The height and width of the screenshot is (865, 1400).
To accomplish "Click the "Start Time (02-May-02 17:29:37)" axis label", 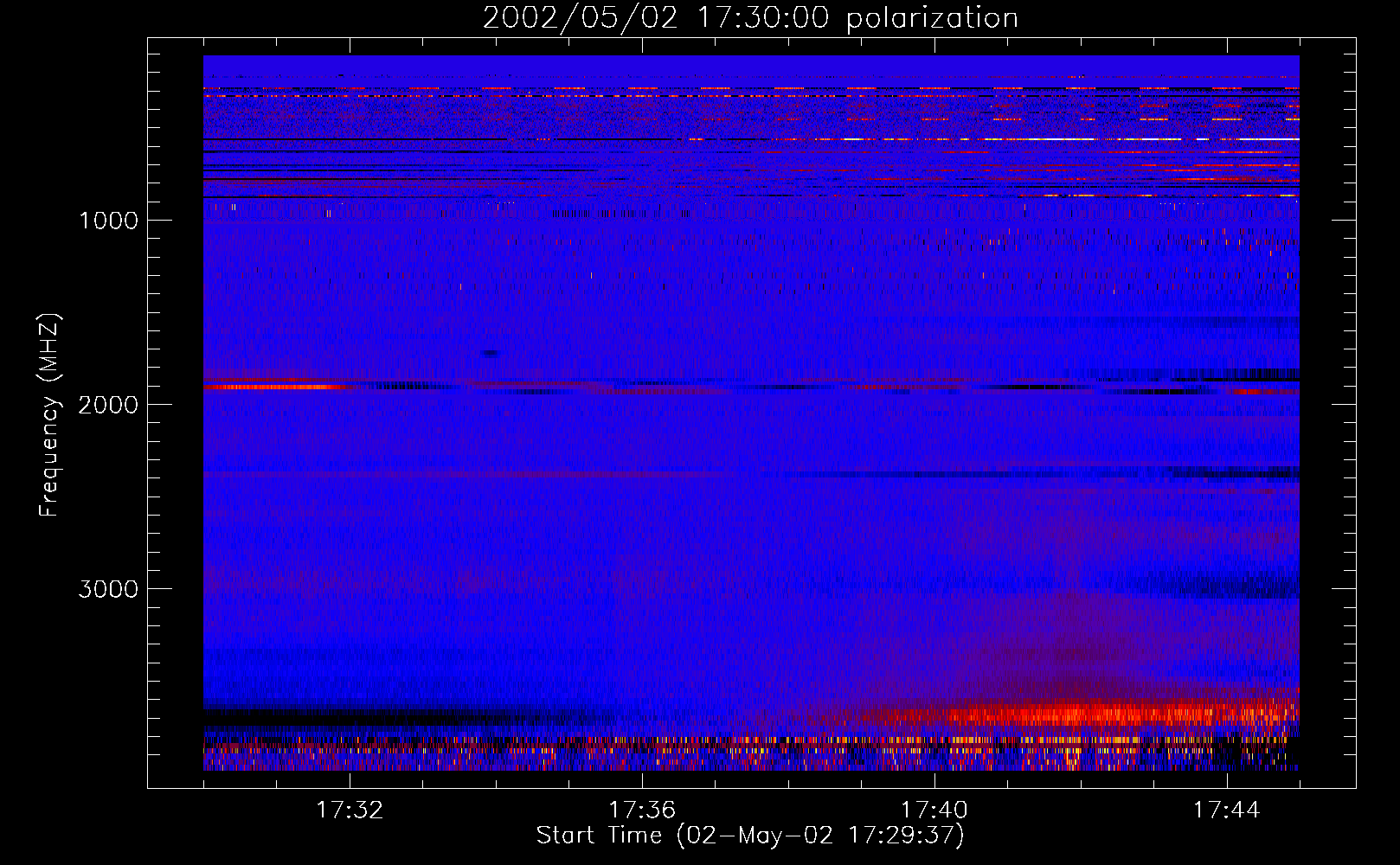I will [750, 836].
